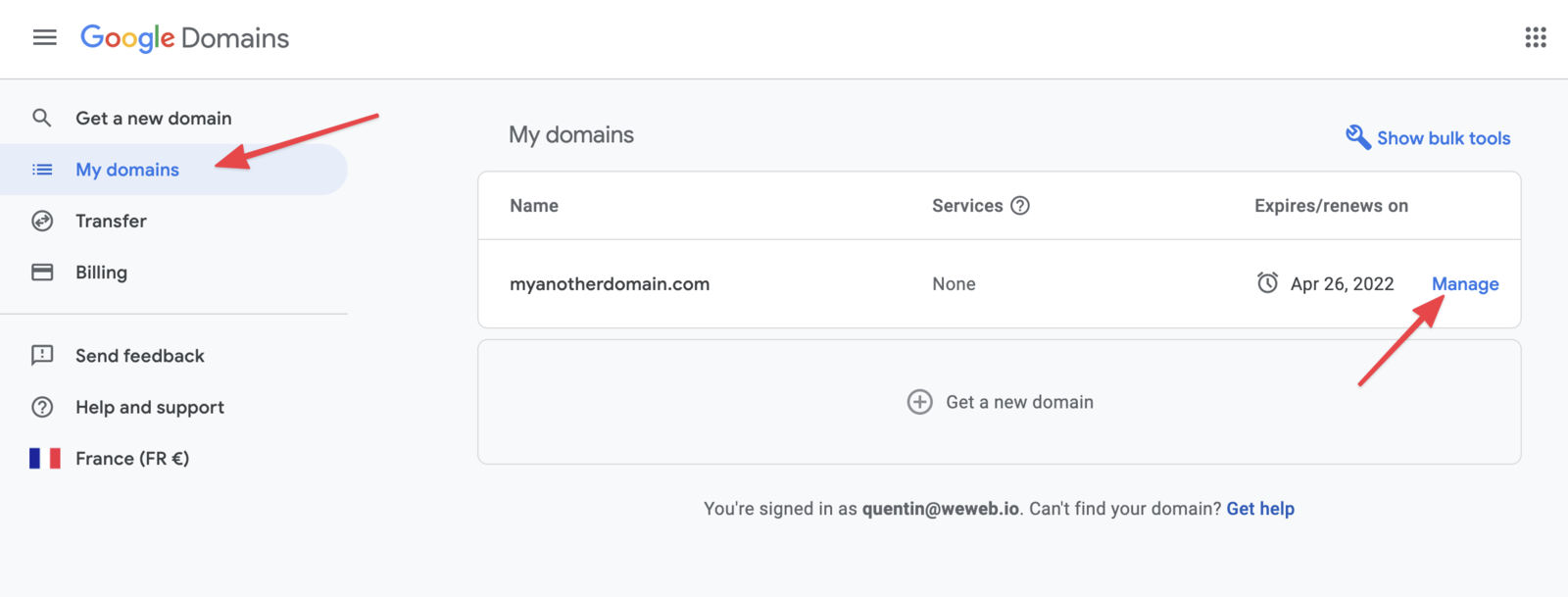Change the France (FR €) region setting

132,459
